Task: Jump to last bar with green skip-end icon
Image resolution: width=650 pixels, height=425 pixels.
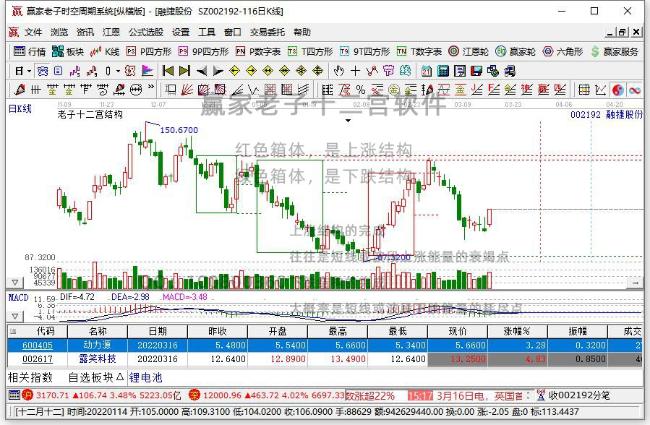Action: [184, 71]
